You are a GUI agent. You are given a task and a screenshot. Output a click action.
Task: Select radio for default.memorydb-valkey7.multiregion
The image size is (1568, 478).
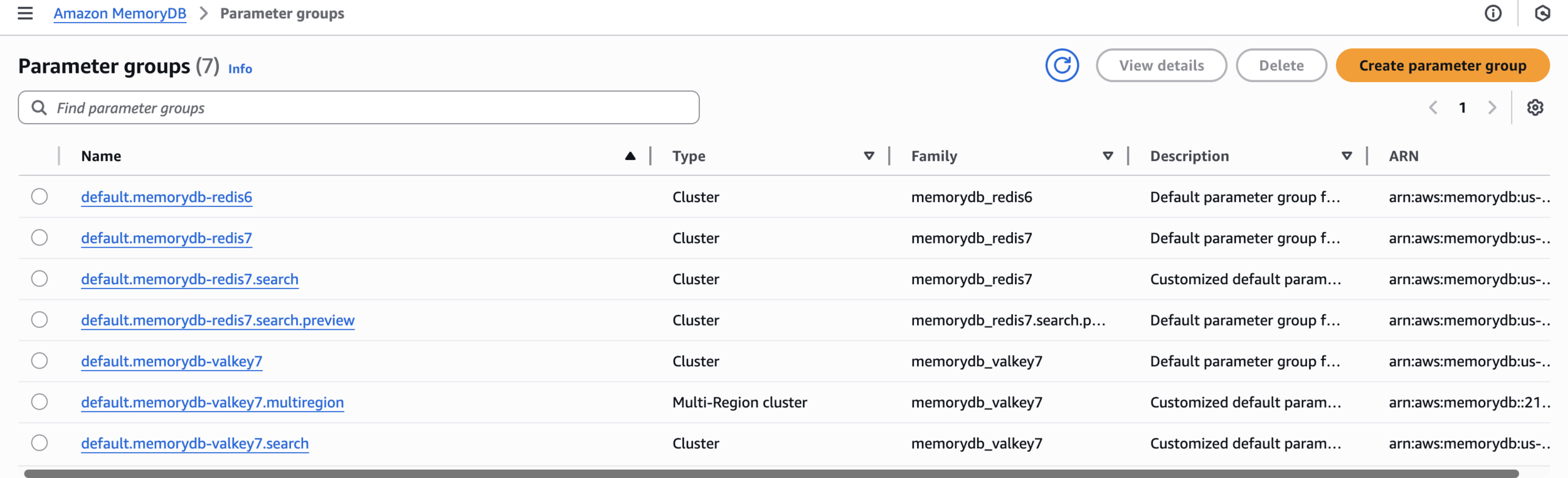pos(40,401)
